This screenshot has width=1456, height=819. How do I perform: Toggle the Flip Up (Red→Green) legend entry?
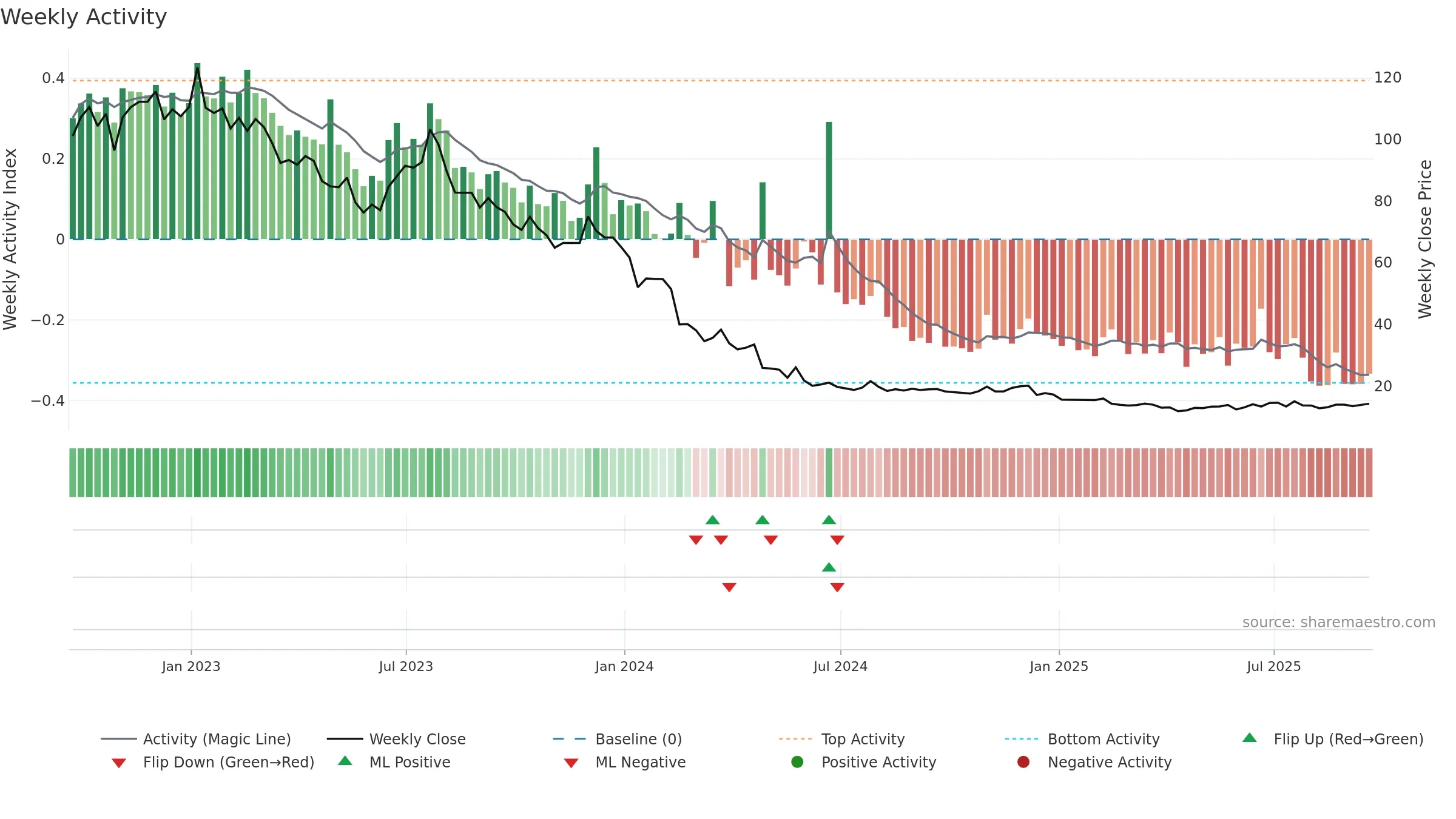click(x=1333, y=739)
